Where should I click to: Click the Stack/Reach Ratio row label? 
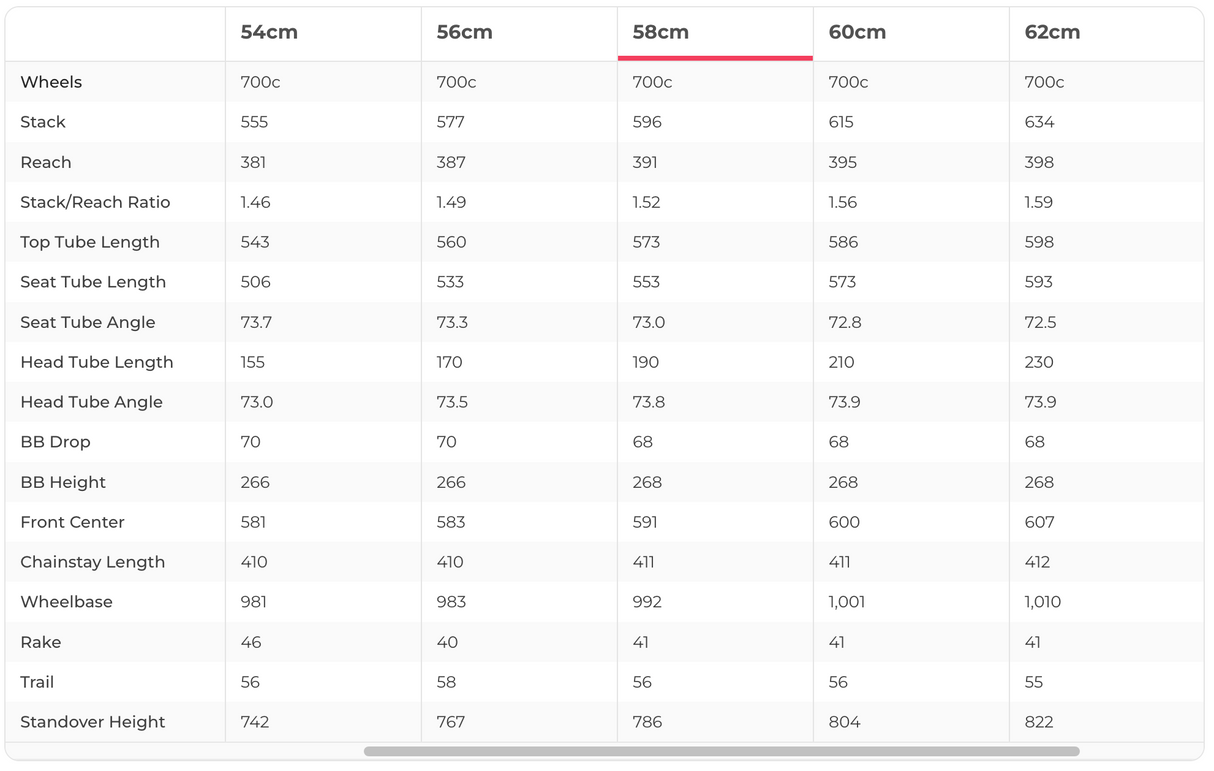point(95,202)
